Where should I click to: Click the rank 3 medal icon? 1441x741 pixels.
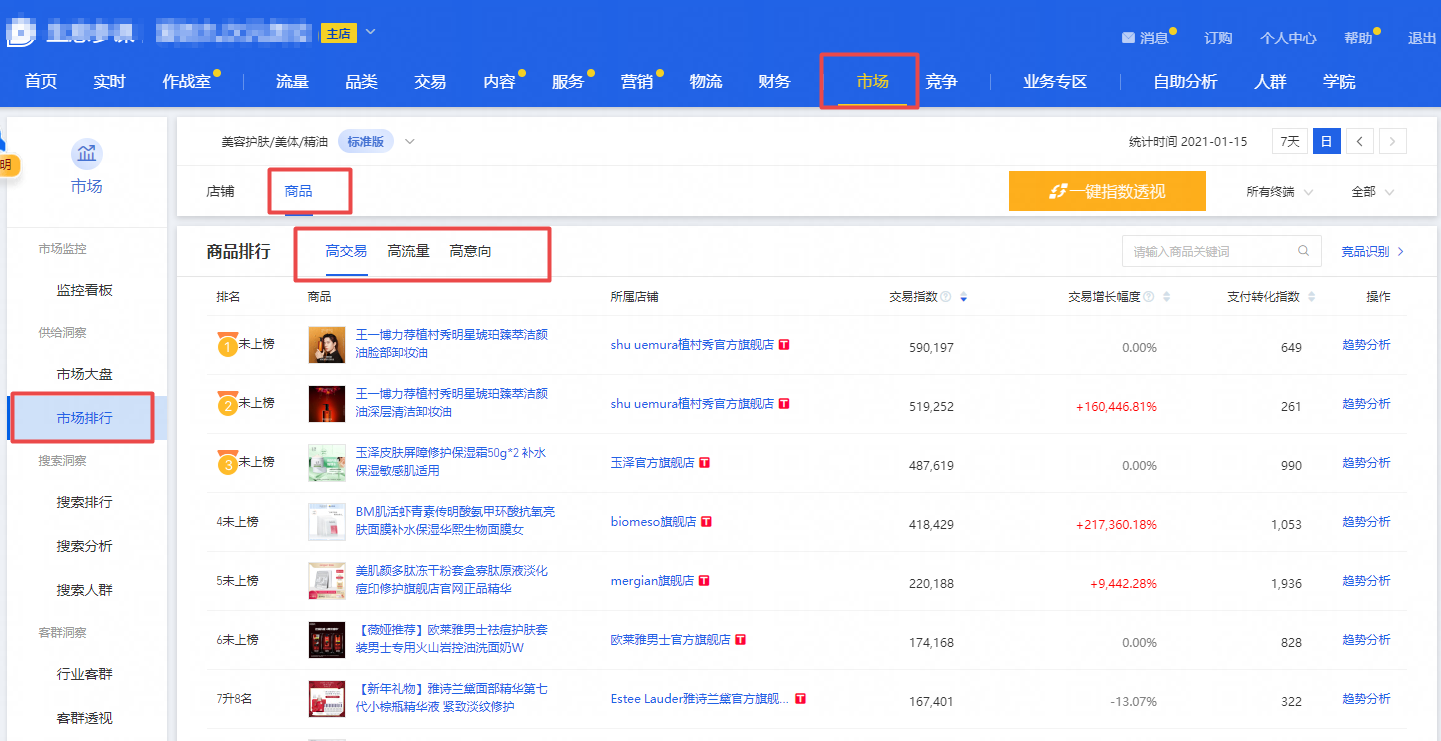click(228, 463)
